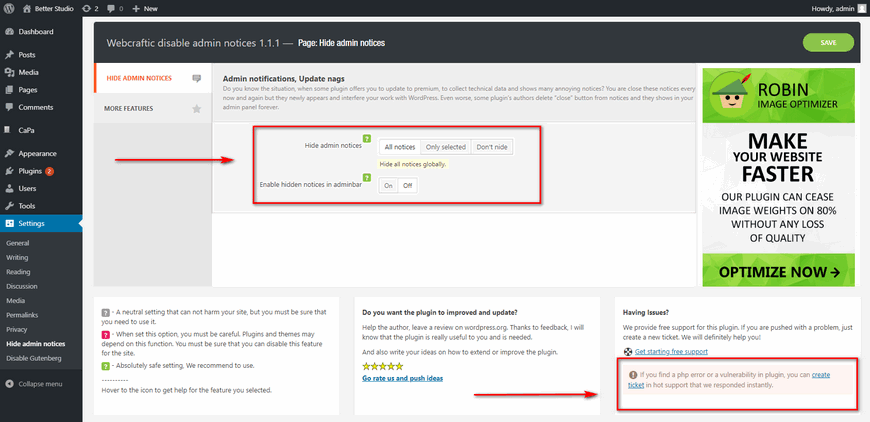
Task: Open the updates icon showing 2
Action: tap(87, 8)
